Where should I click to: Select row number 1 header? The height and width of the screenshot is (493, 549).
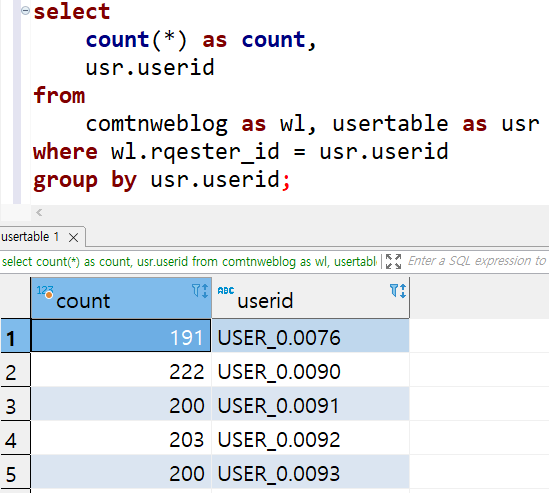tap(15, 335)
